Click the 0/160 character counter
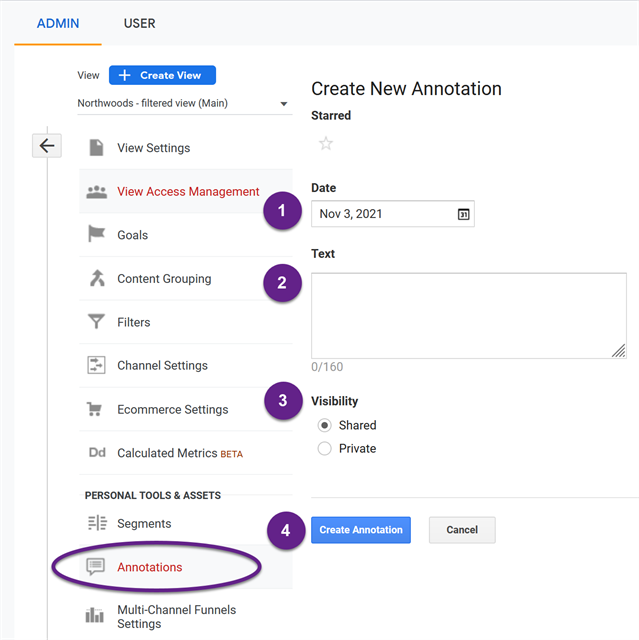Screen dimensions: 639x640 click(x=327, y=367)
